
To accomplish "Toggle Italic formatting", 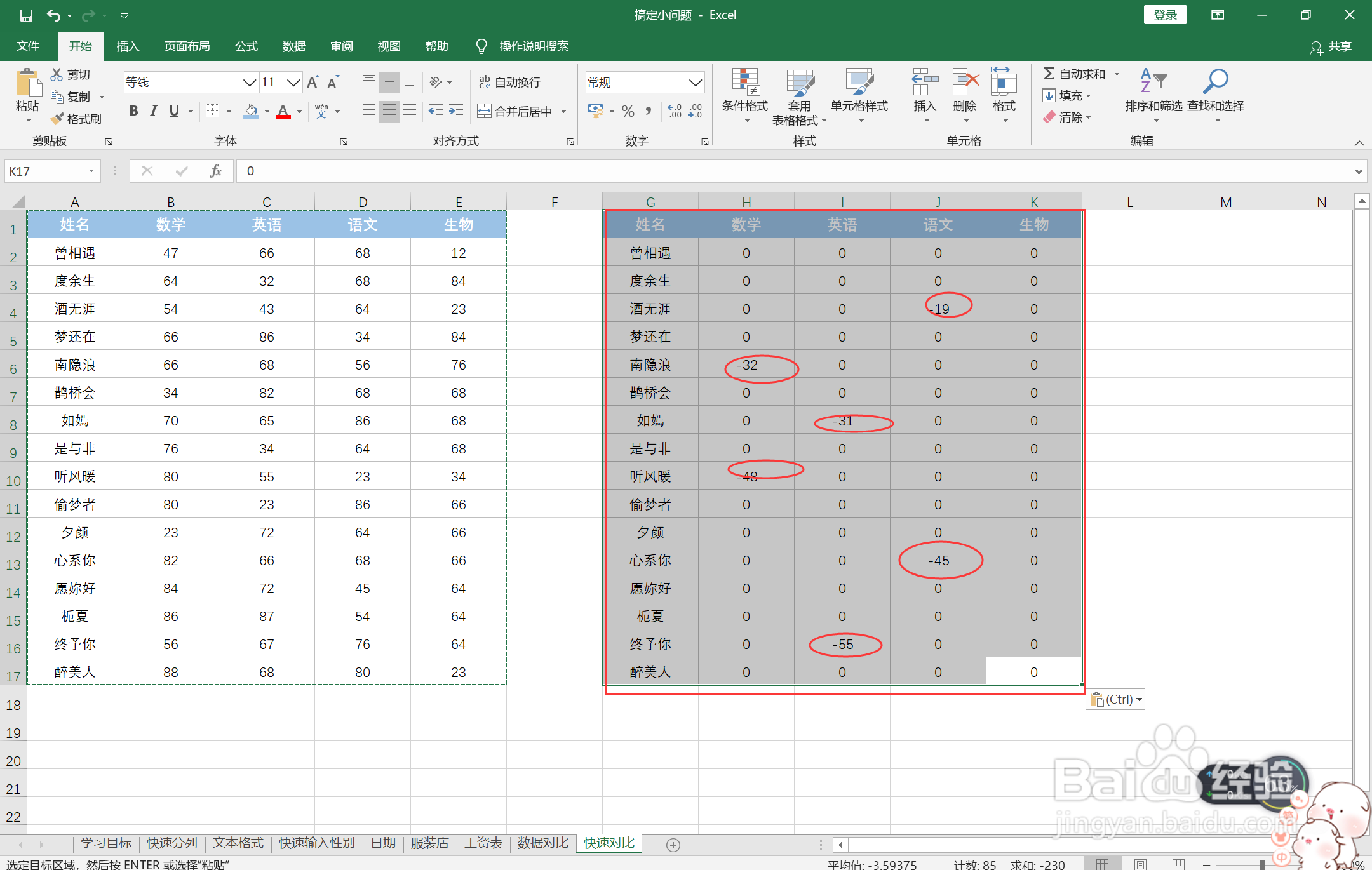I will 154,111.
